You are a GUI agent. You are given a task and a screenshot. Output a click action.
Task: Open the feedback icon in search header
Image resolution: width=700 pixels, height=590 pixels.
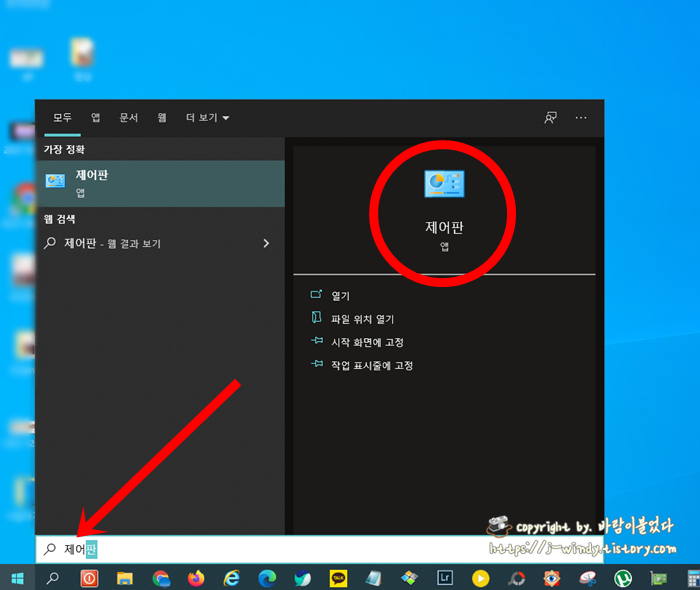pos(550,118)
